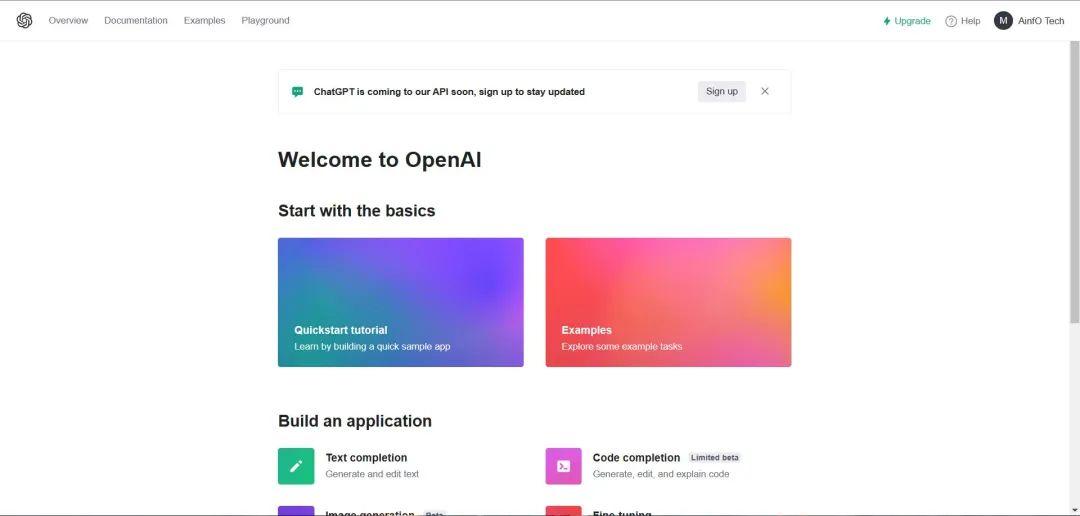Click the ChatGPT chat bubble icon
Viewport: 1080px width, 516px height.
click(x=298, y=92)
